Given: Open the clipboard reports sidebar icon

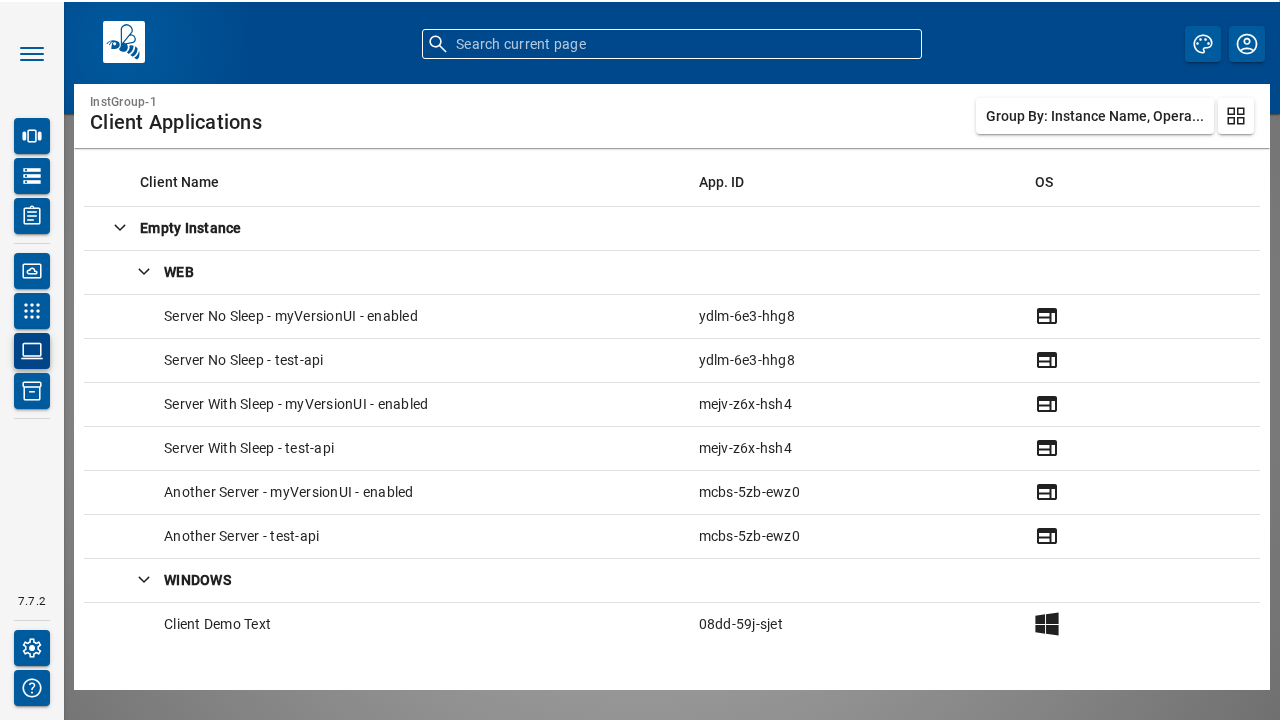Looking at the screenshot, I should coord(31,216).
